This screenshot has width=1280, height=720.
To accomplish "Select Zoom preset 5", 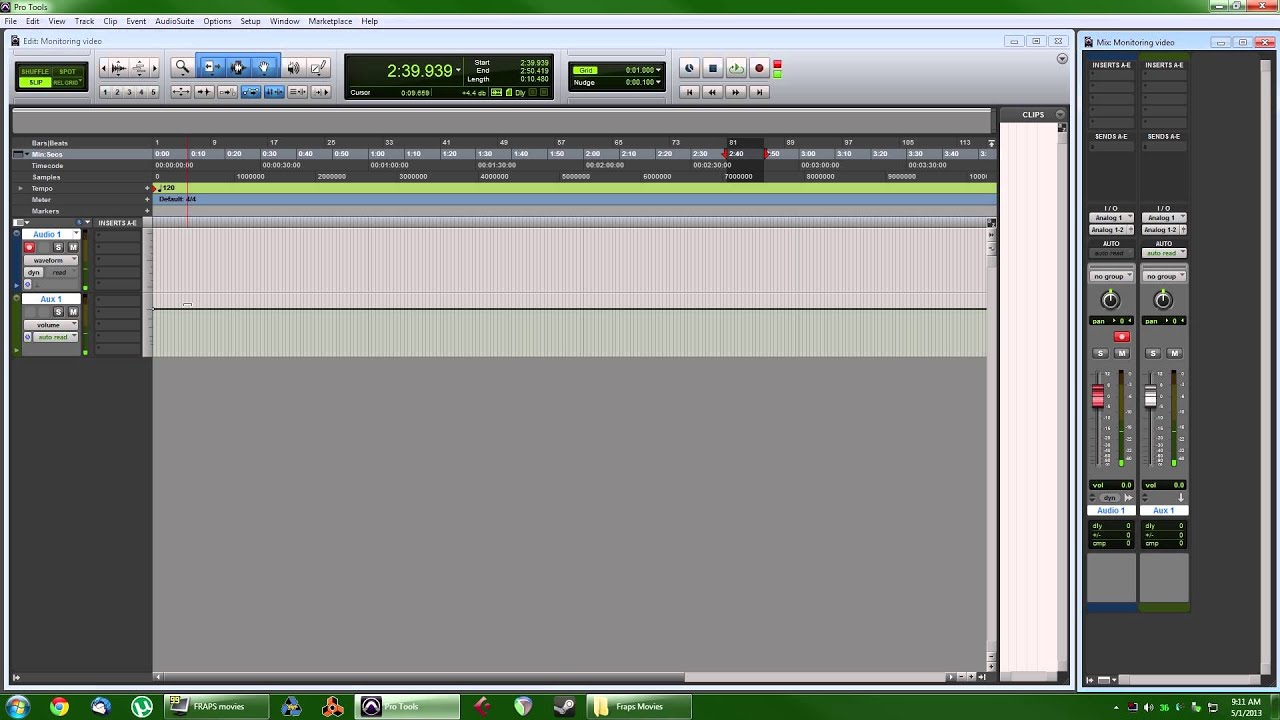I will click(x=153, y=92).
